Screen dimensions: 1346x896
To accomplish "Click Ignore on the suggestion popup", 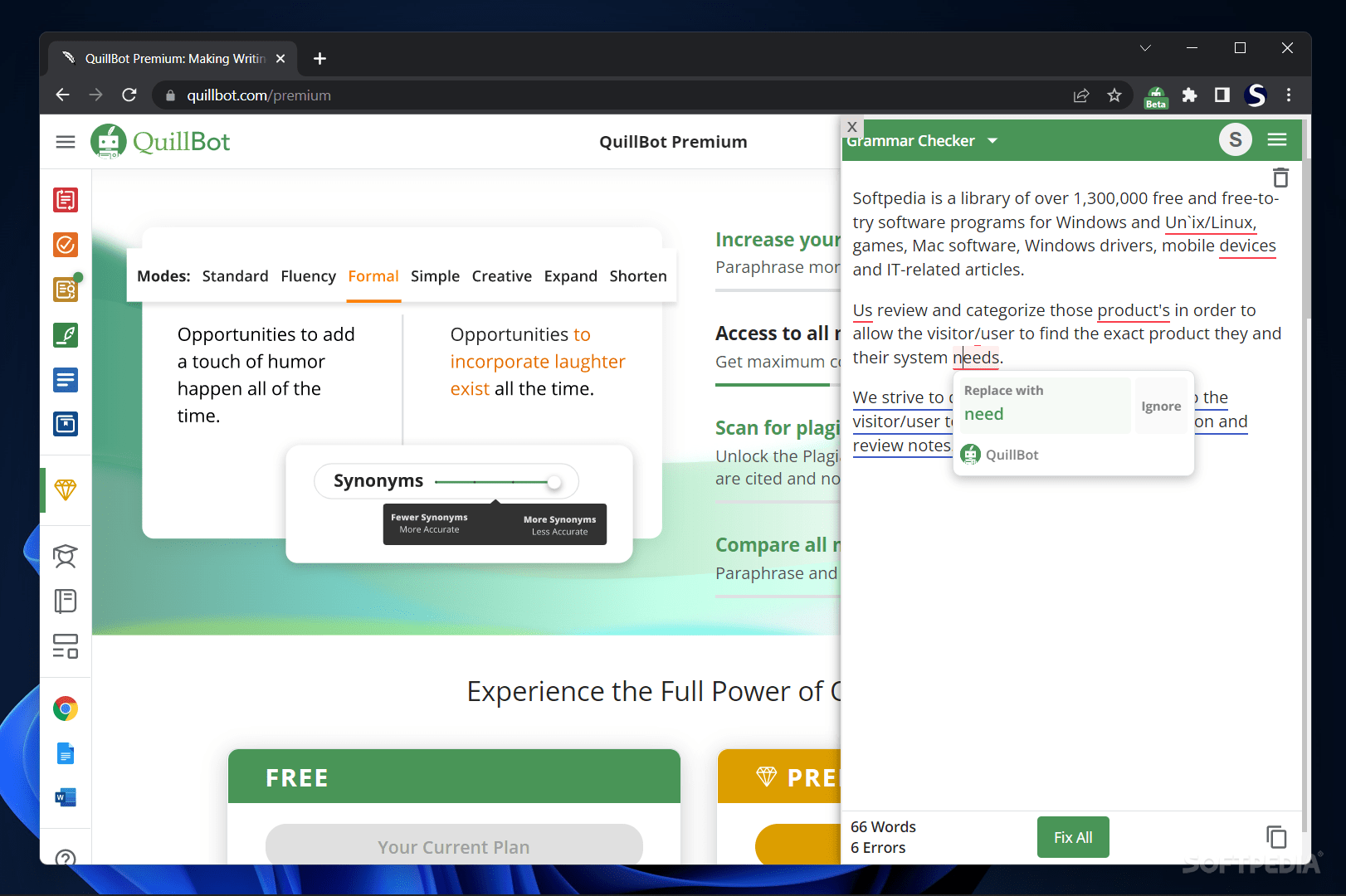I will tap(1161, 406).
